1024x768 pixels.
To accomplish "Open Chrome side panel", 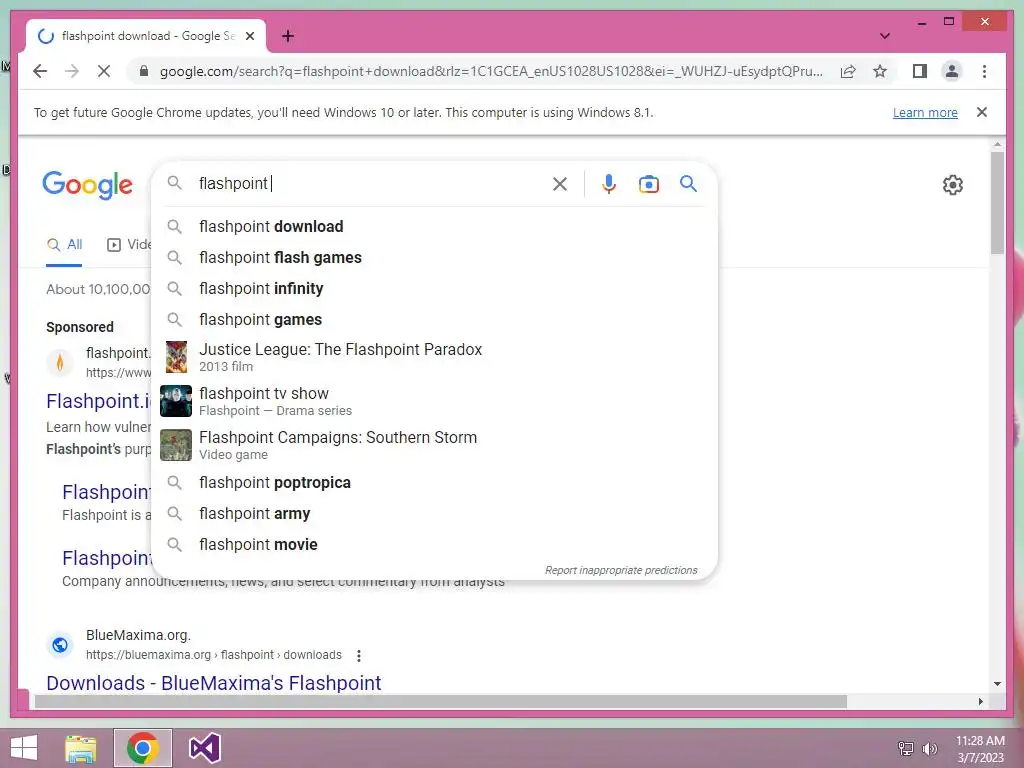I will 920,71.
